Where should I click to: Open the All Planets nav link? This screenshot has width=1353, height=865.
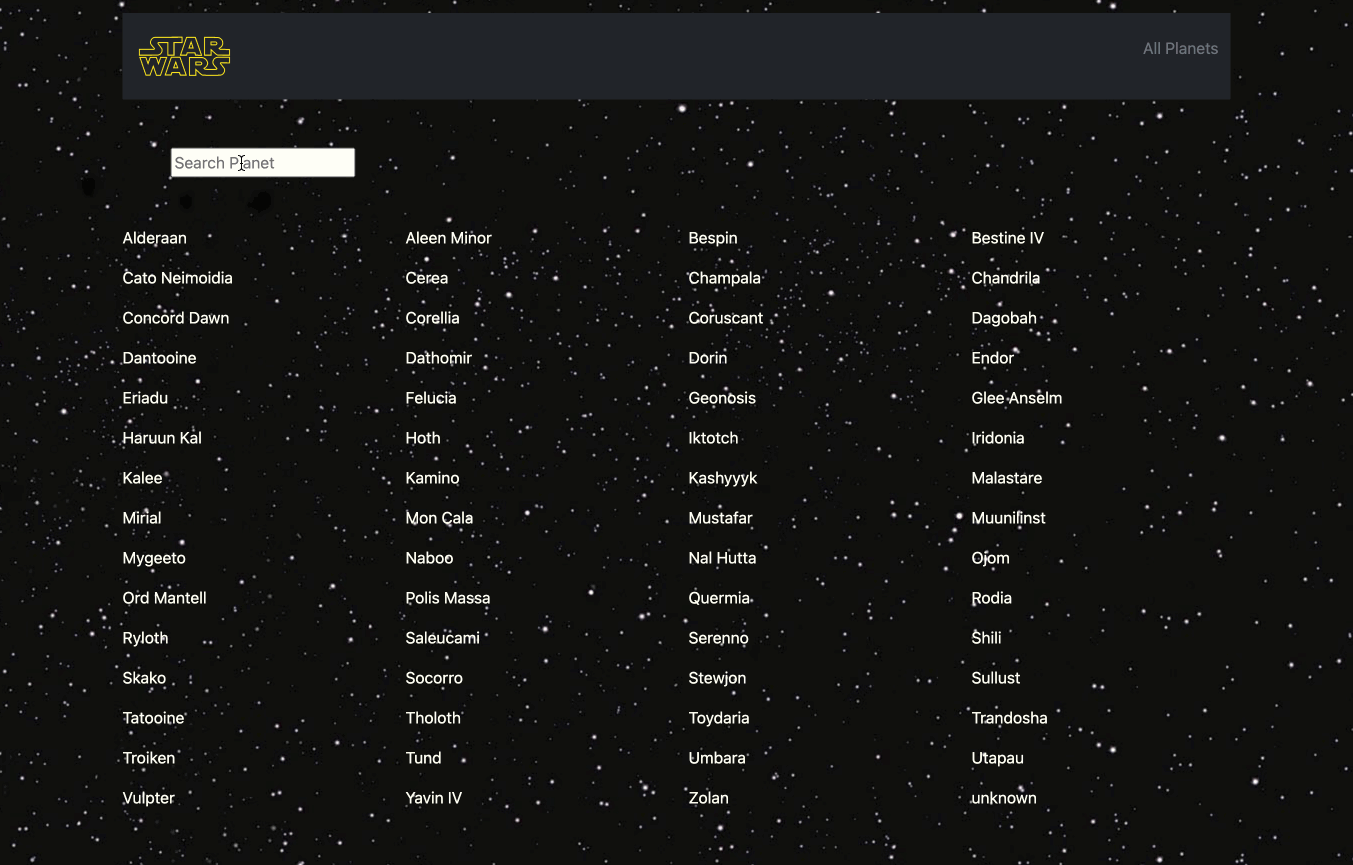click(x=1180, y=48)
